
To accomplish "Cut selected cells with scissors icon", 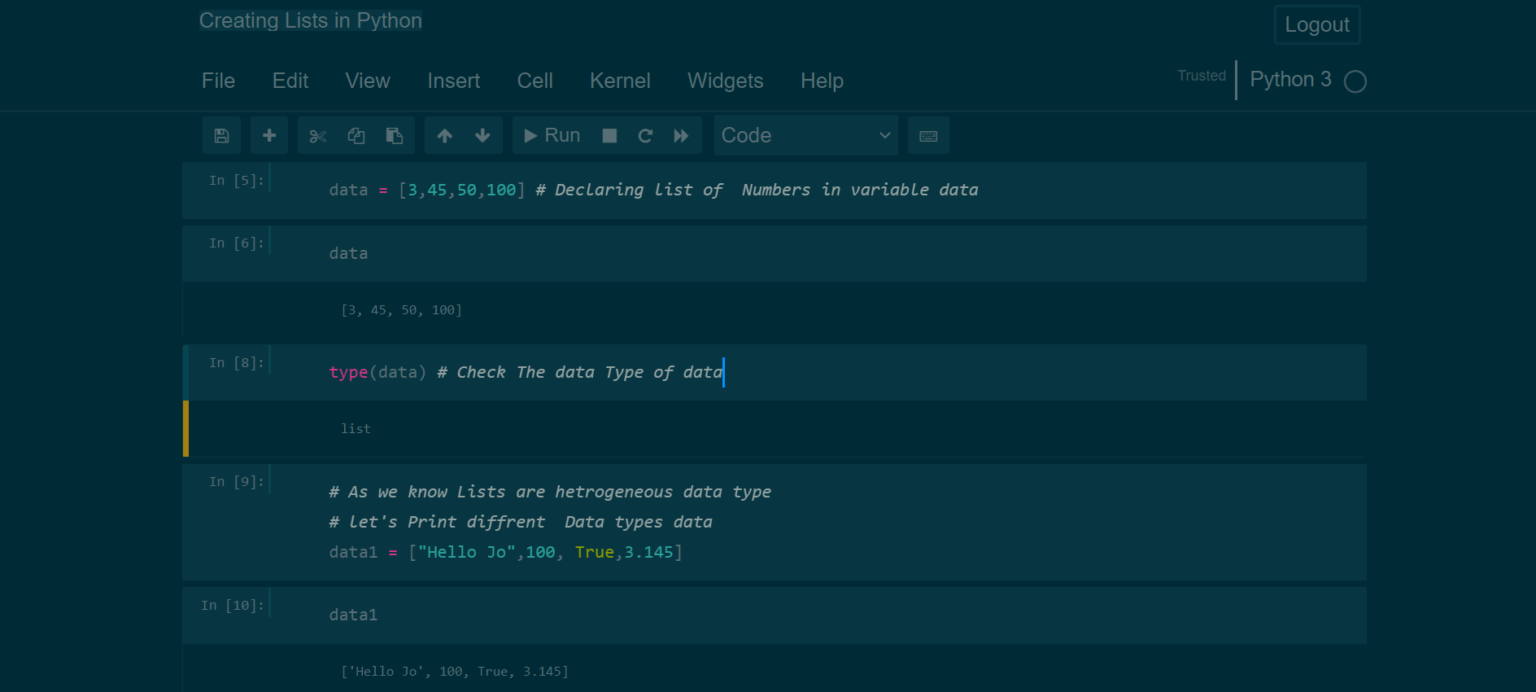I will tap(318, 136).
